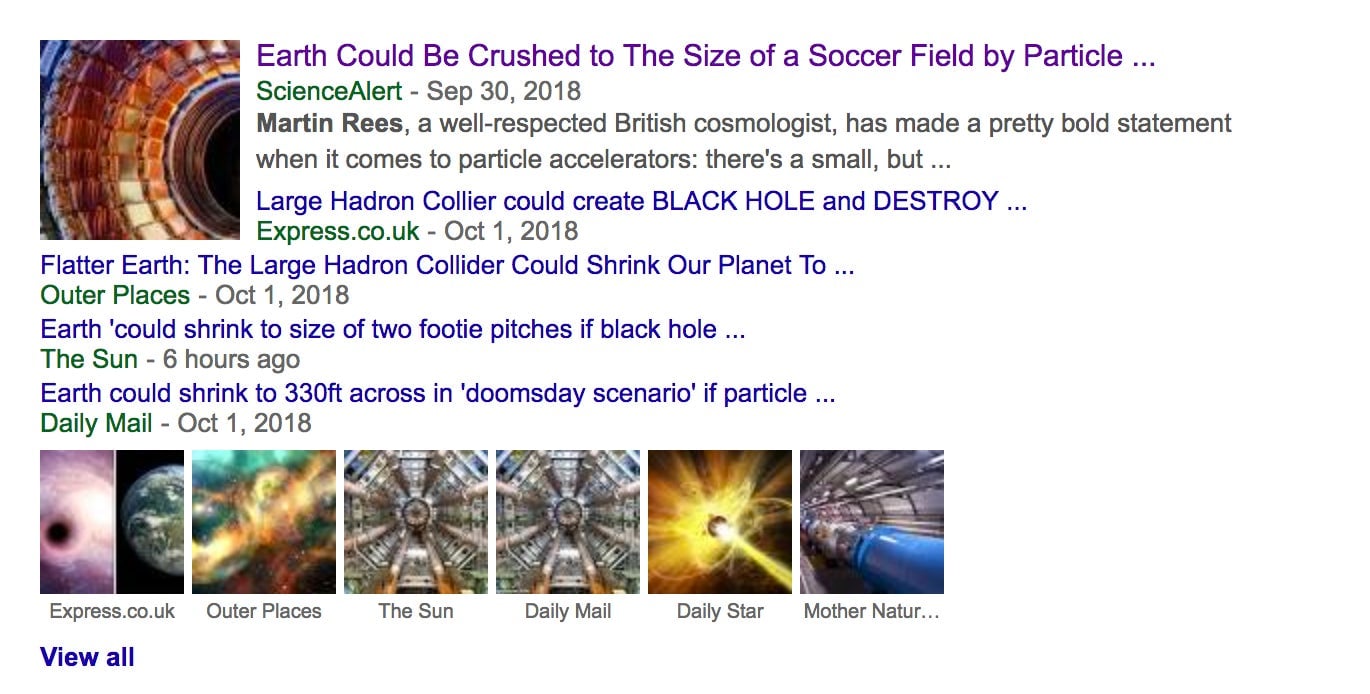
Task: Open 'Earth could shrink to size of two footie pitches'
Action: click(392, 329)
